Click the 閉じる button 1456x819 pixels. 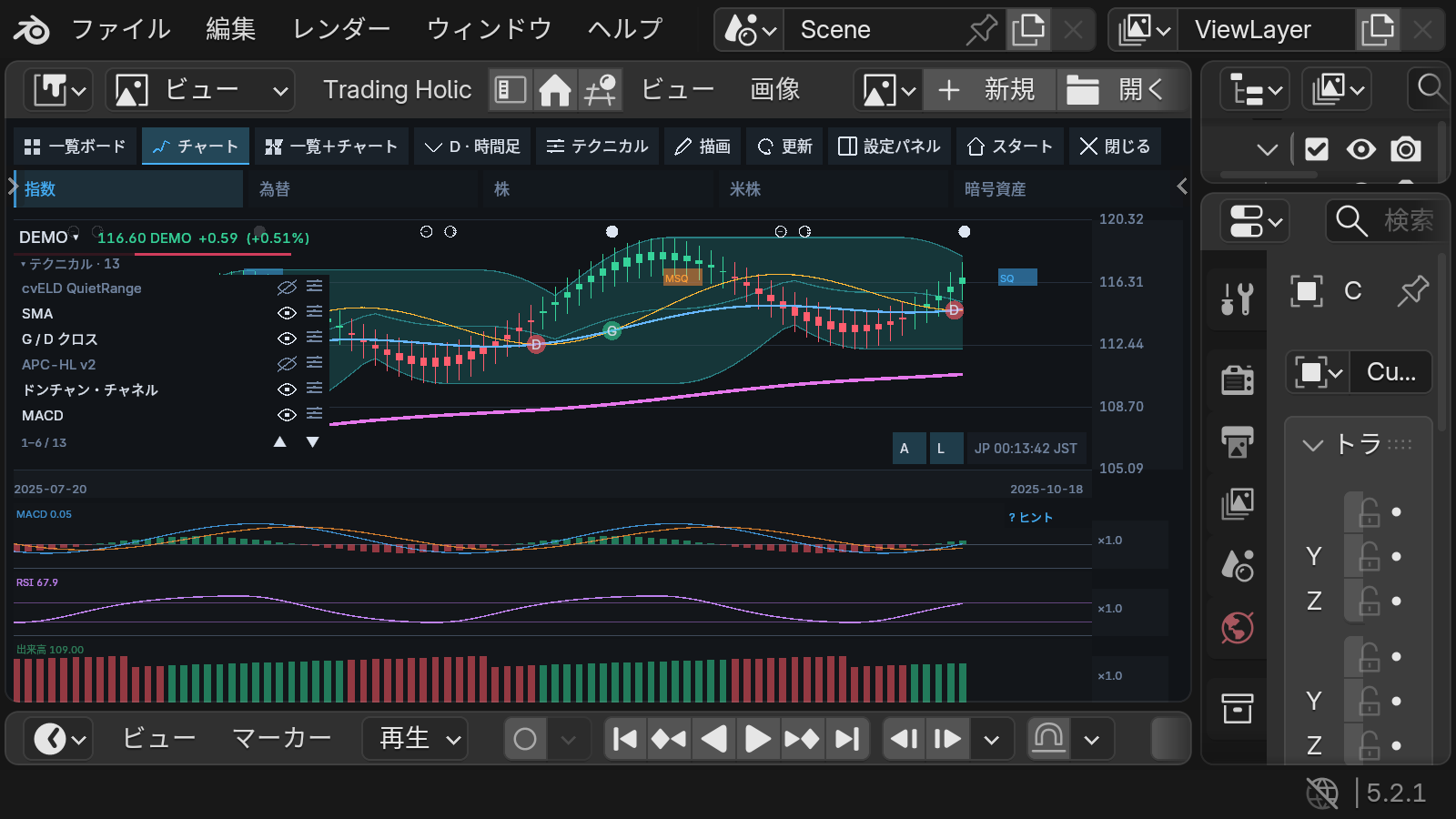[x=1115, y=147]
